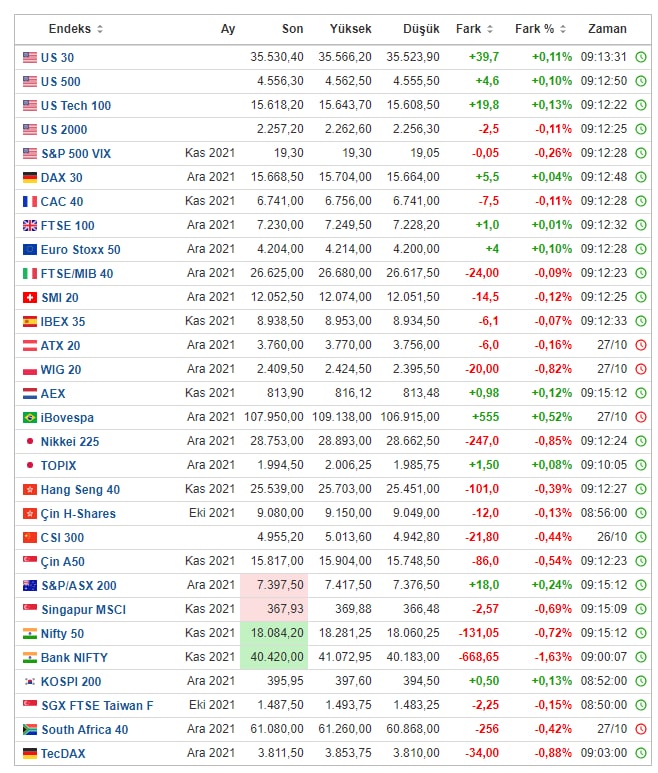
Task: Click the Swiss flag beside SMI 20
Action: coord(30,298)
